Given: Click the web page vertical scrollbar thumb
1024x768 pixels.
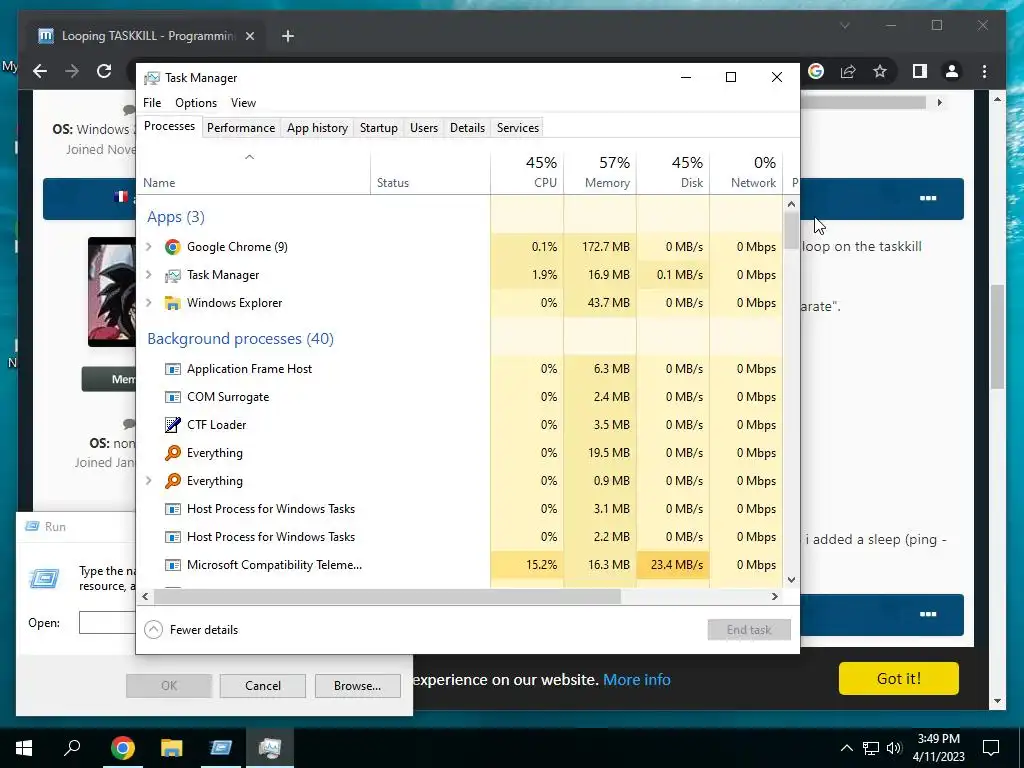Looking at the screenshot, I should (x=997, y=337).
